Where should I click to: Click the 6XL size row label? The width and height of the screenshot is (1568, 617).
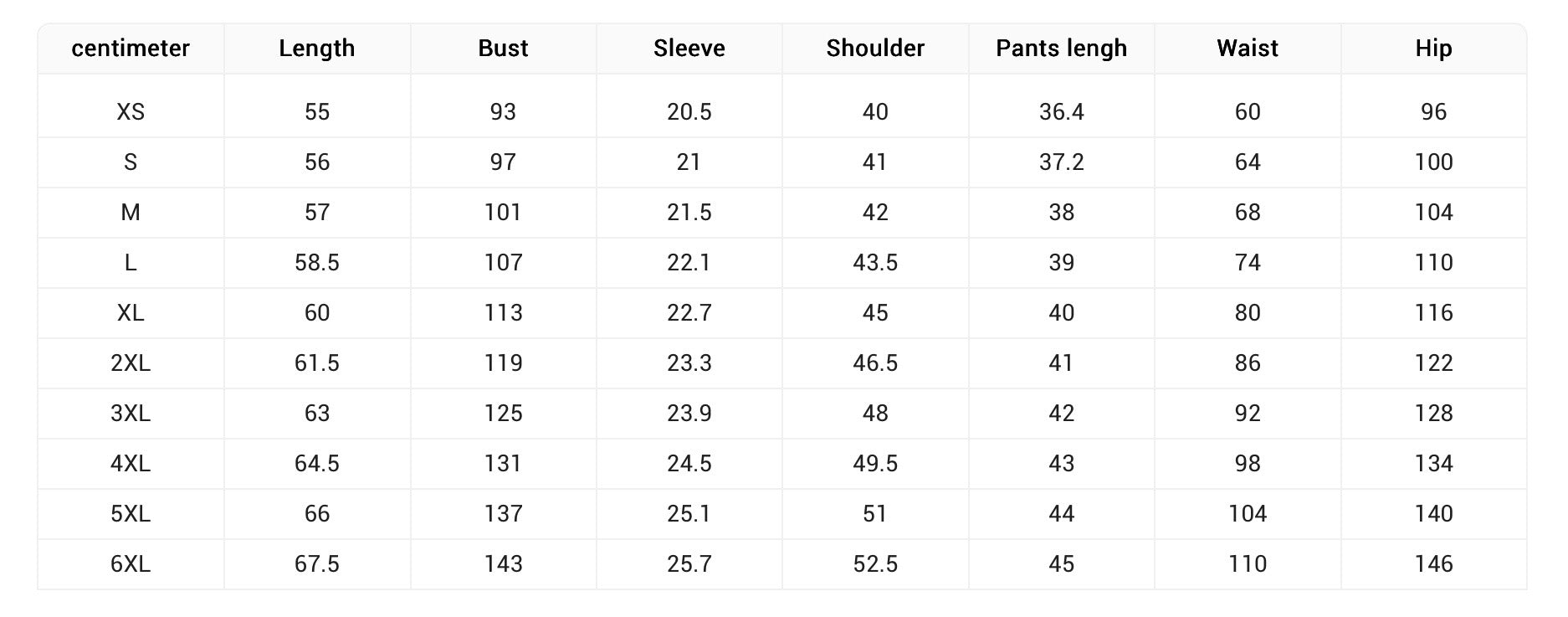(131, 564)
